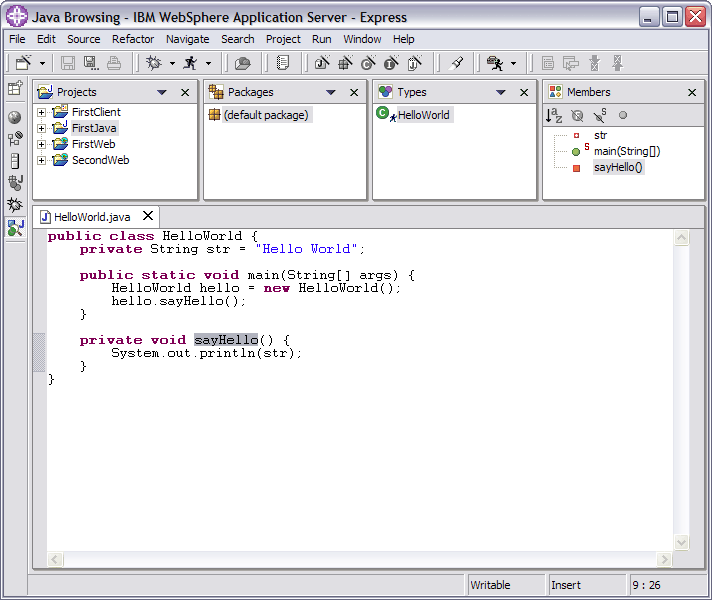Select the (default package) entry
The height and width of the screenshot is (600, 712).
pos(266,115)
